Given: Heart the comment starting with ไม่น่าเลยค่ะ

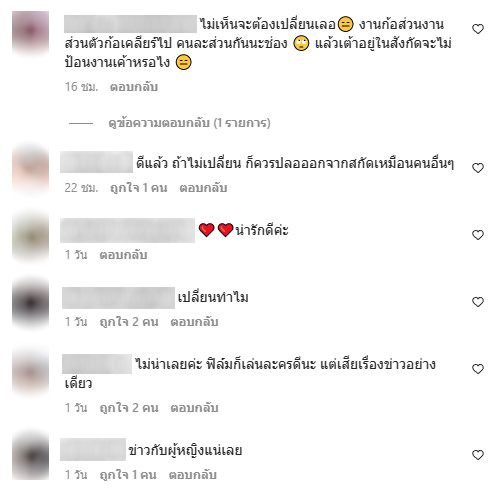Looking at the screenshot, I should click(478, 369).
